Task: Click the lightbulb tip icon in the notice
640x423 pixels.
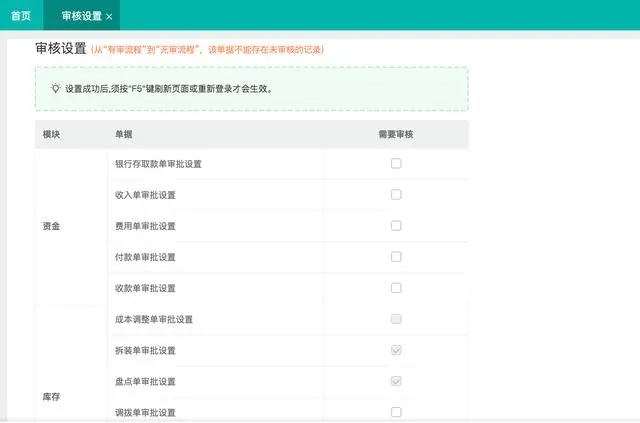Action: click(56, 88)
